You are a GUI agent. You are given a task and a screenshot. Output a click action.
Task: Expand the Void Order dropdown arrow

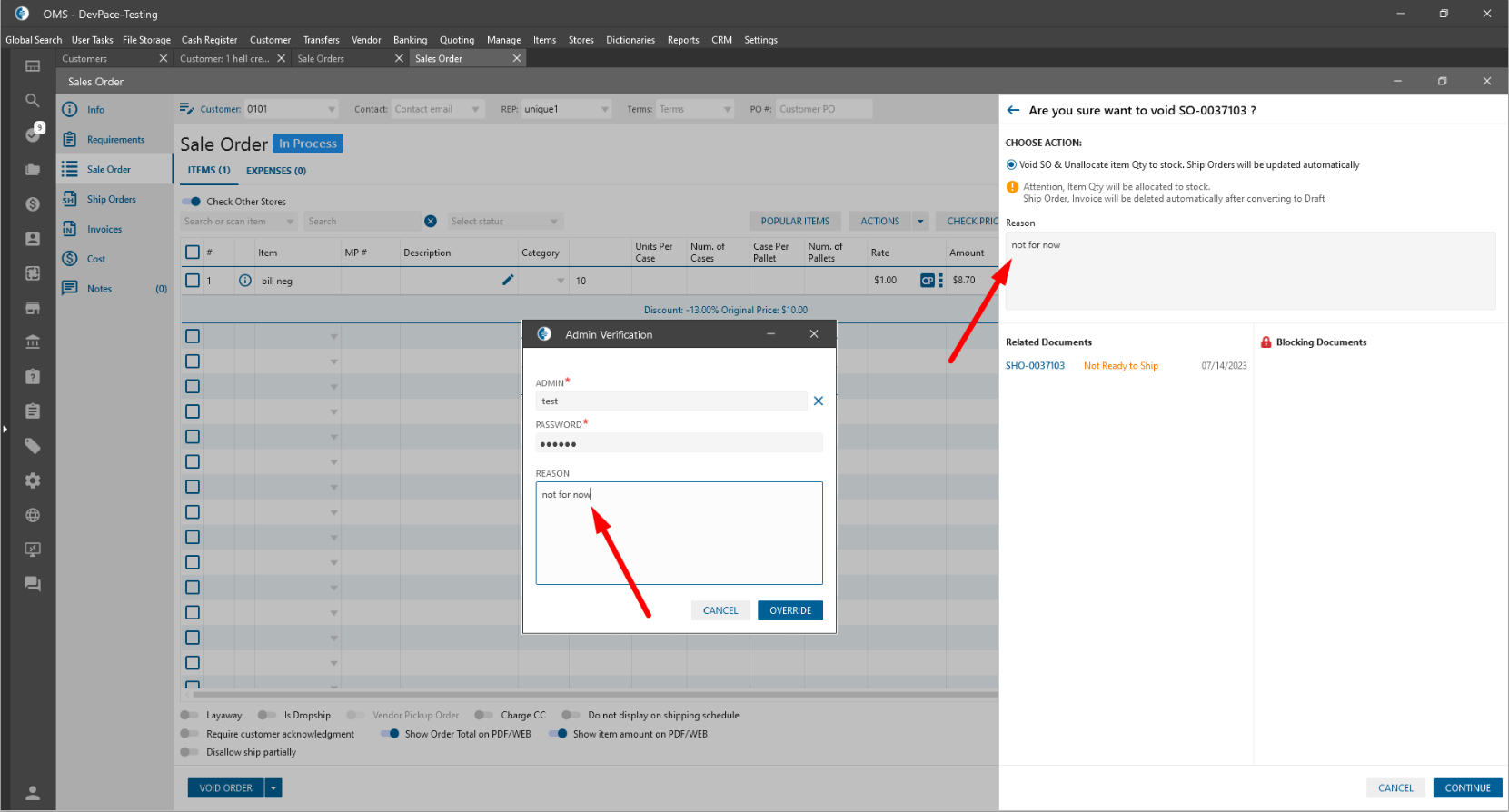pyautogui.click(x=273, y=788)
